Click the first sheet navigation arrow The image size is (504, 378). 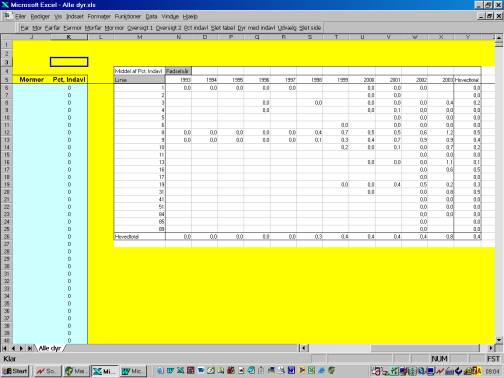coord(4,348)
